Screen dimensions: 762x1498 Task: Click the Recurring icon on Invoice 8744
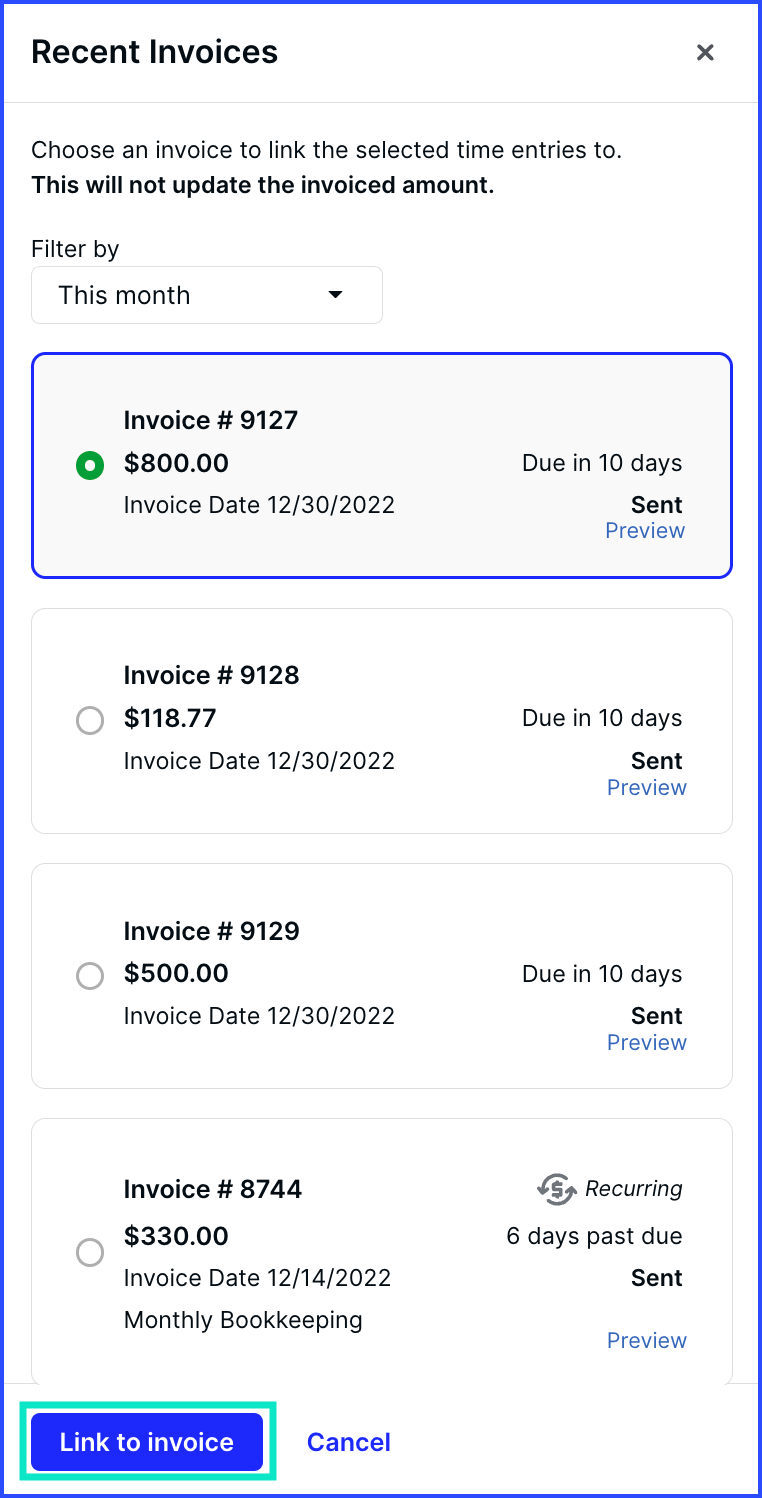click(557, 1189)
